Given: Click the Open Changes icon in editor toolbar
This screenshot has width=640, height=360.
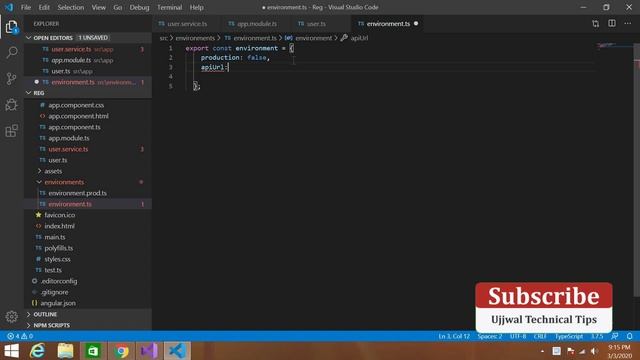Looking at the screenshot, I should (596, 24).
